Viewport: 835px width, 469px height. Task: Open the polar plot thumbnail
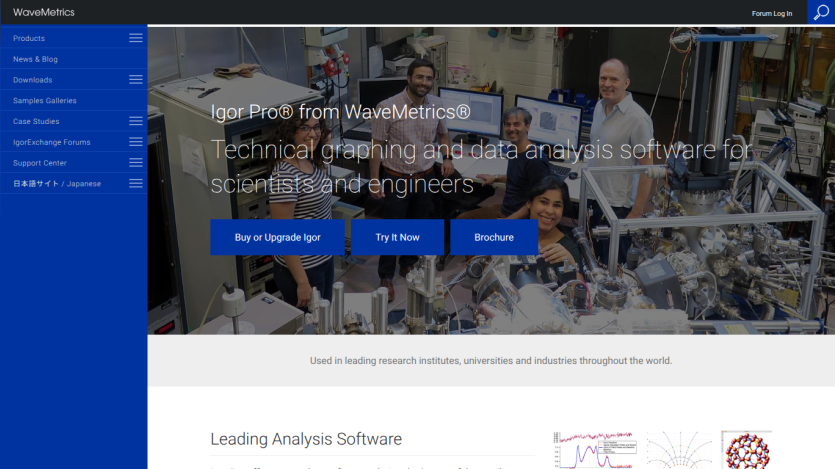click(680, 450)
